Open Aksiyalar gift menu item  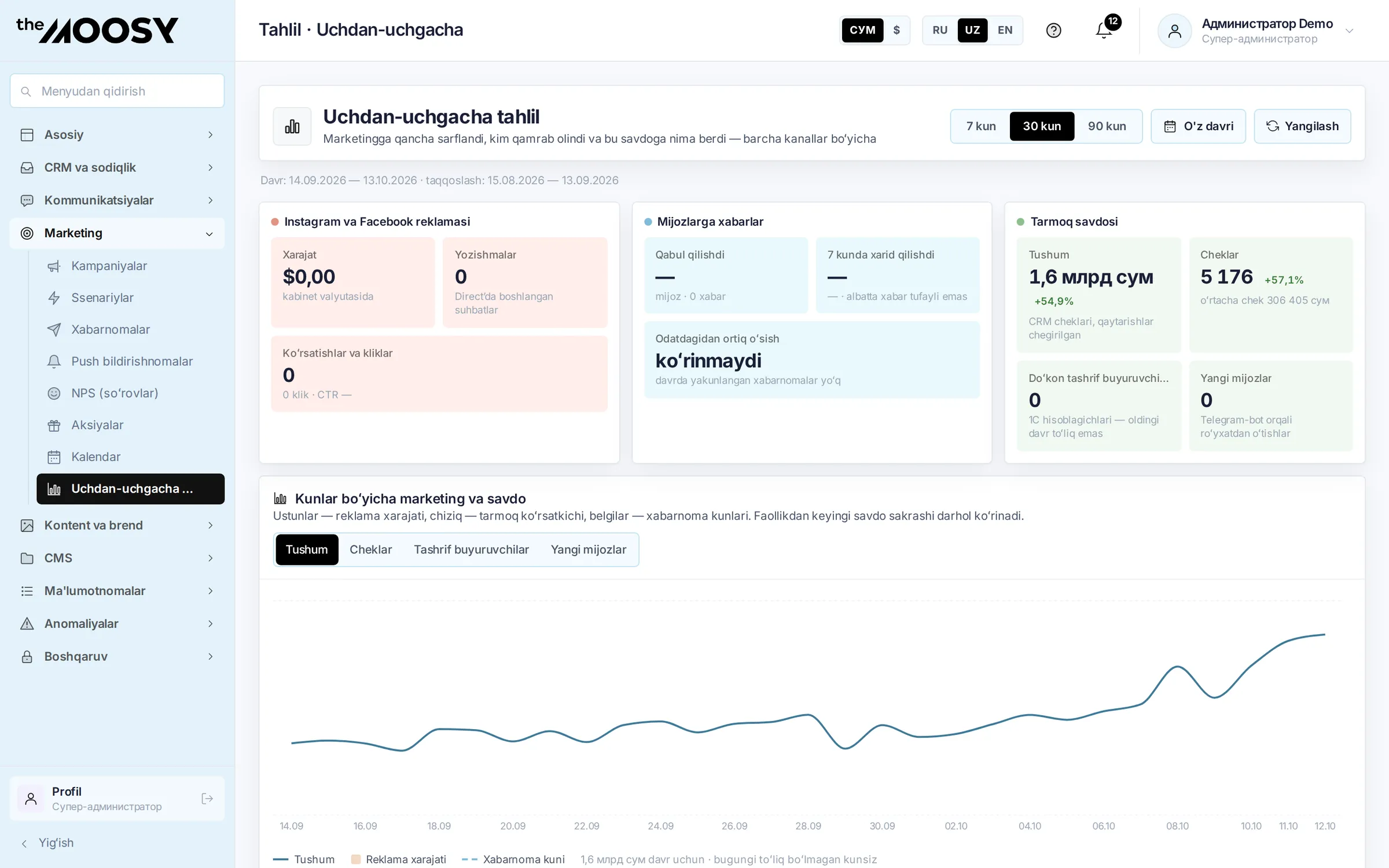click(x=130, y=425)
